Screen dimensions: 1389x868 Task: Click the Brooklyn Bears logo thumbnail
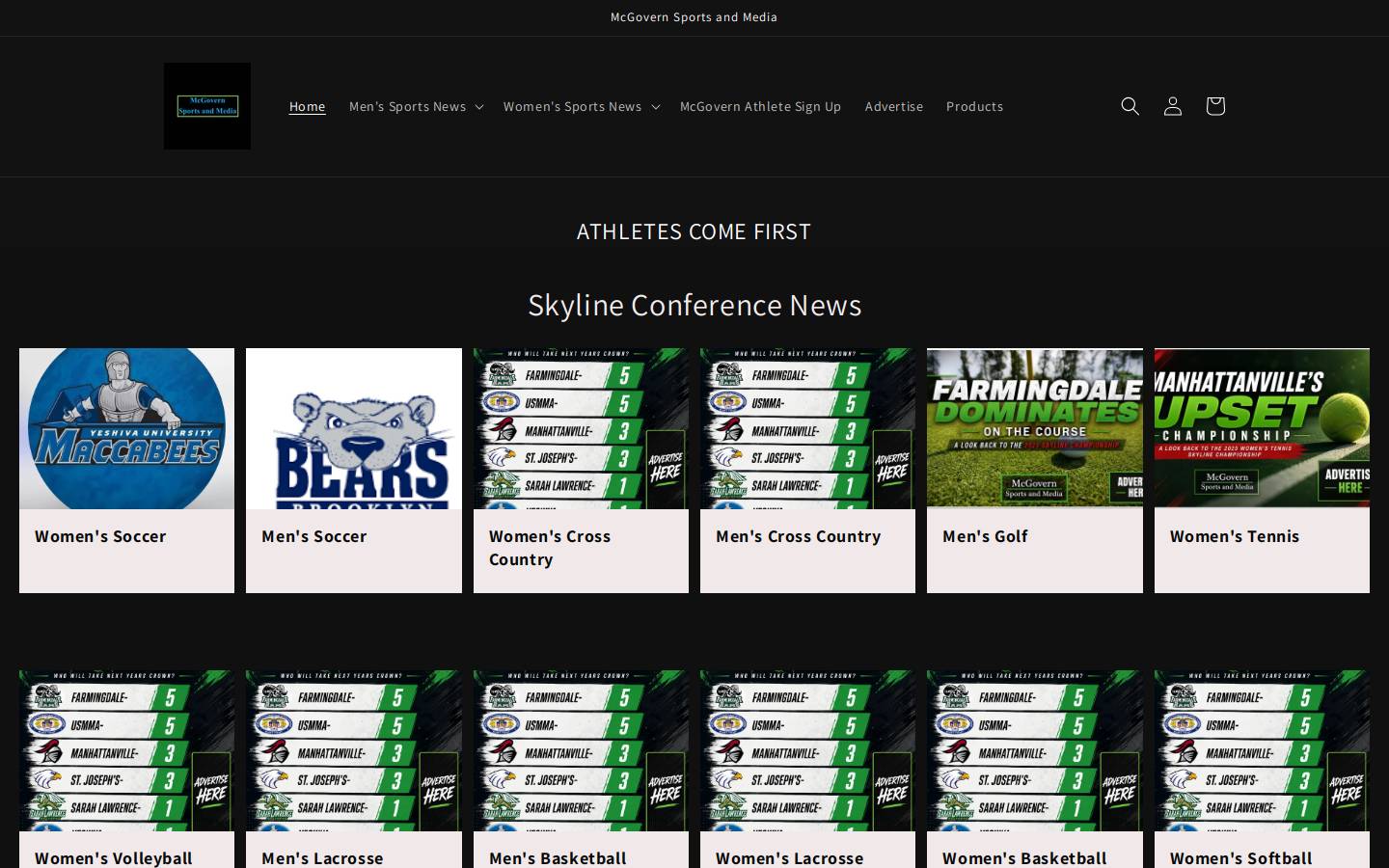[354, 428]
